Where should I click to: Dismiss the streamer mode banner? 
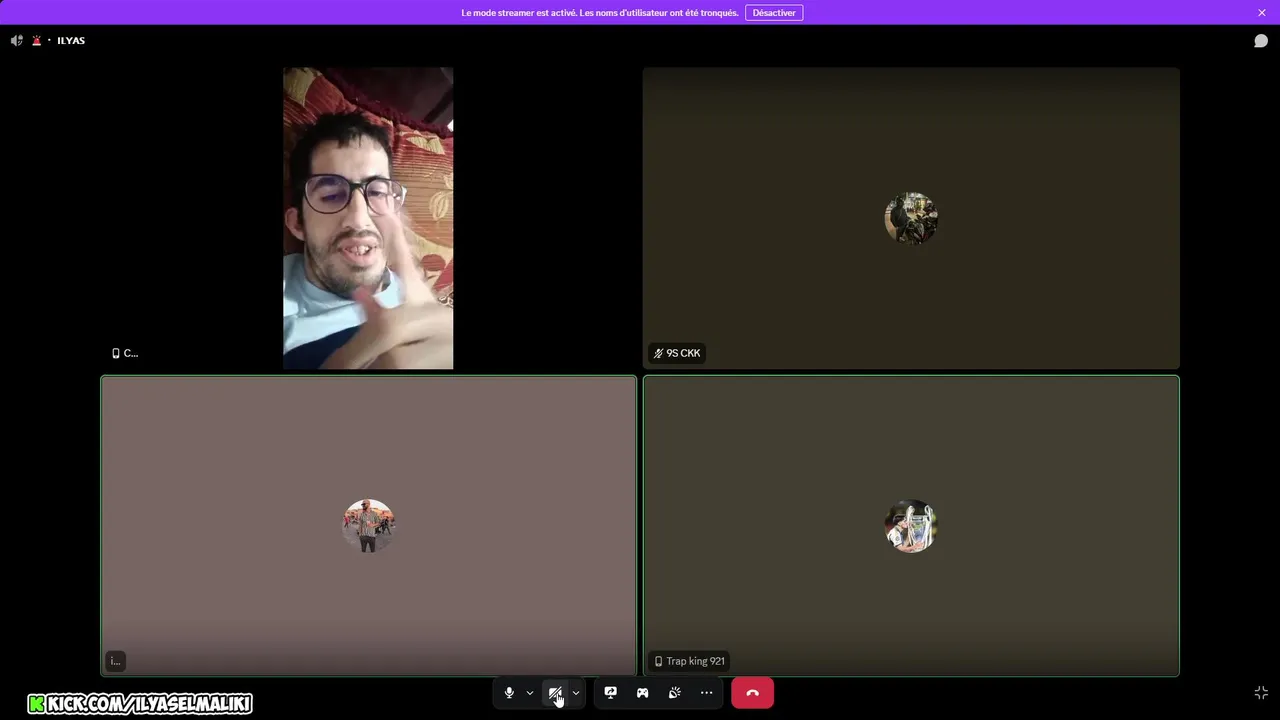tap(1262, 13)
